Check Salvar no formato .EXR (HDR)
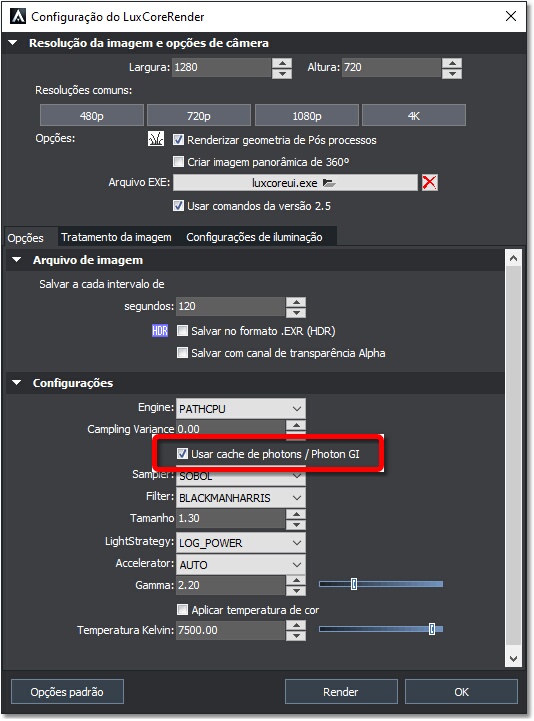The height and width of the screenshot is (721, 534). coord(182,331)
